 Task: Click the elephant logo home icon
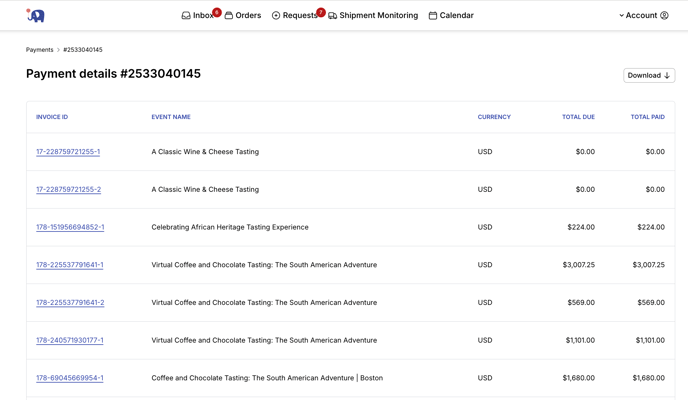(36, 15)
